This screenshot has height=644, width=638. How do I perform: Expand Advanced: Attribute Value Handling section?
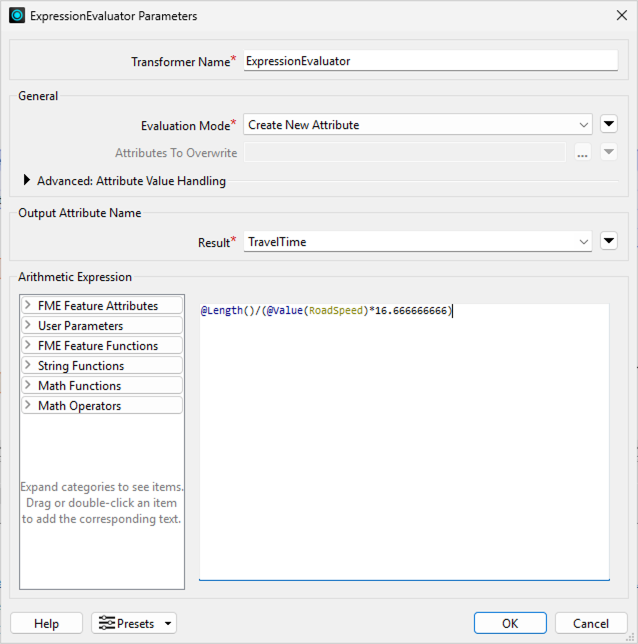coord(27,180)
